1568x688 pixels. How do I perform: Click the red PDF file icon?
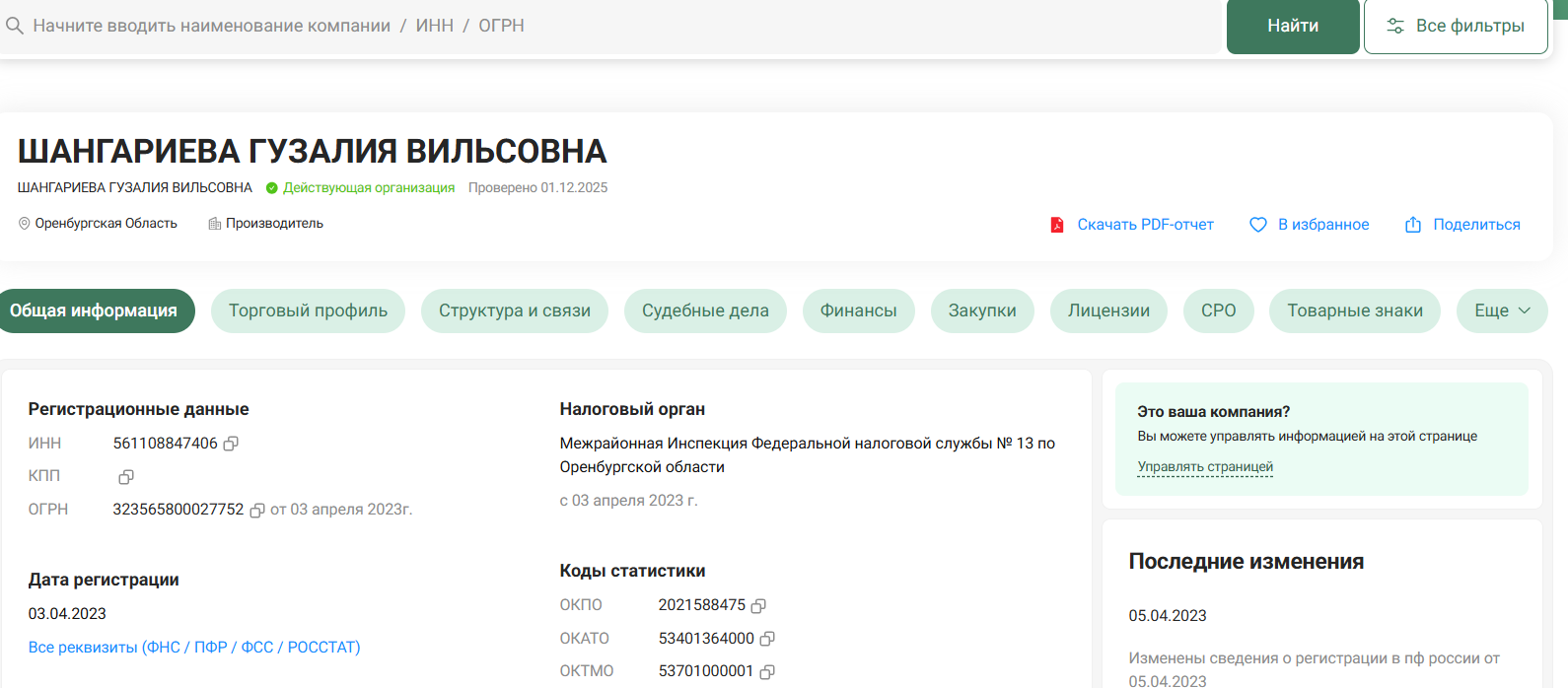click(1057, 225)
